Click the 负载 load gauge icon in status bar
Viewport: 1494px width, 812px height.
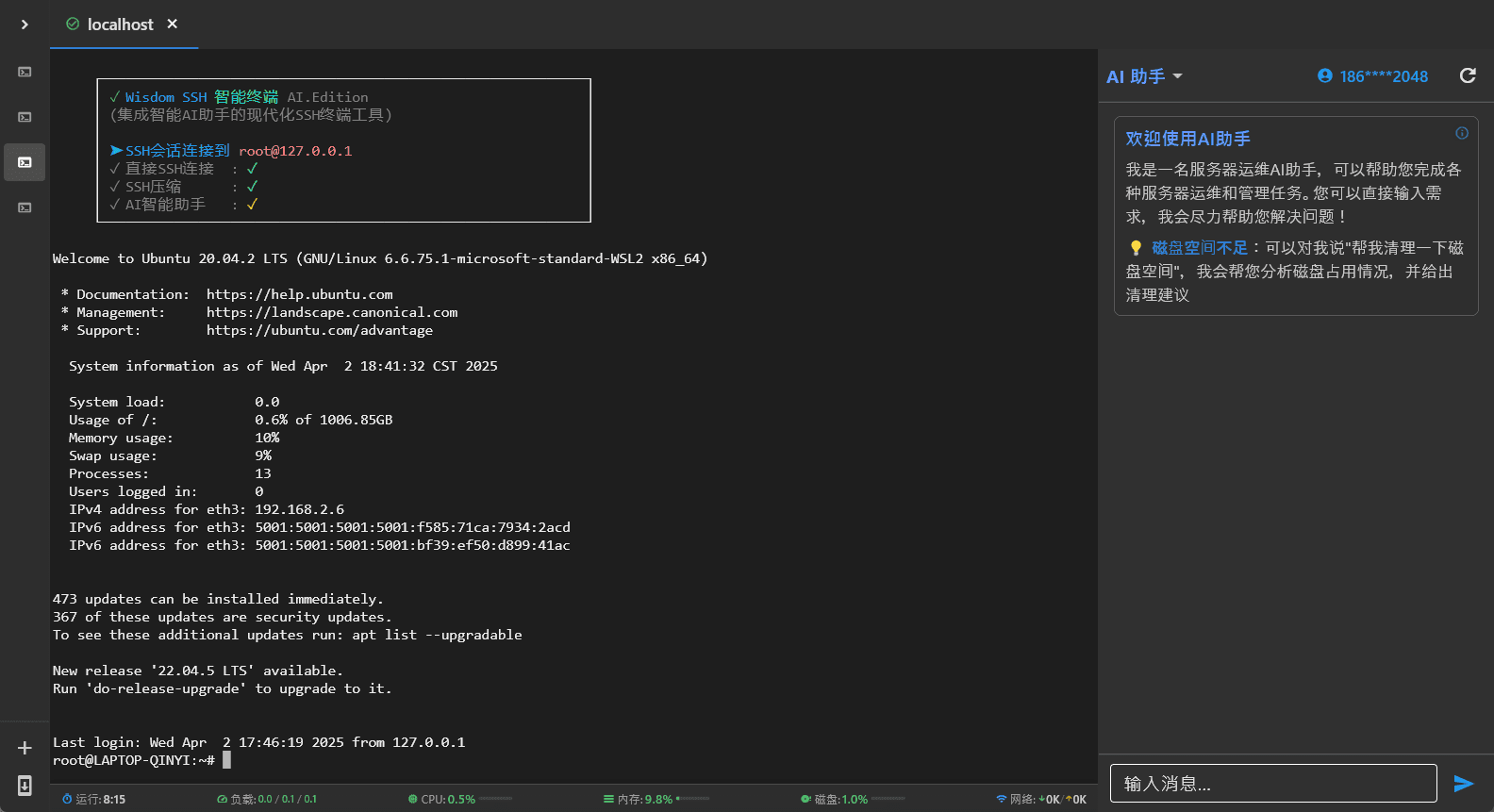pos(222,799)
